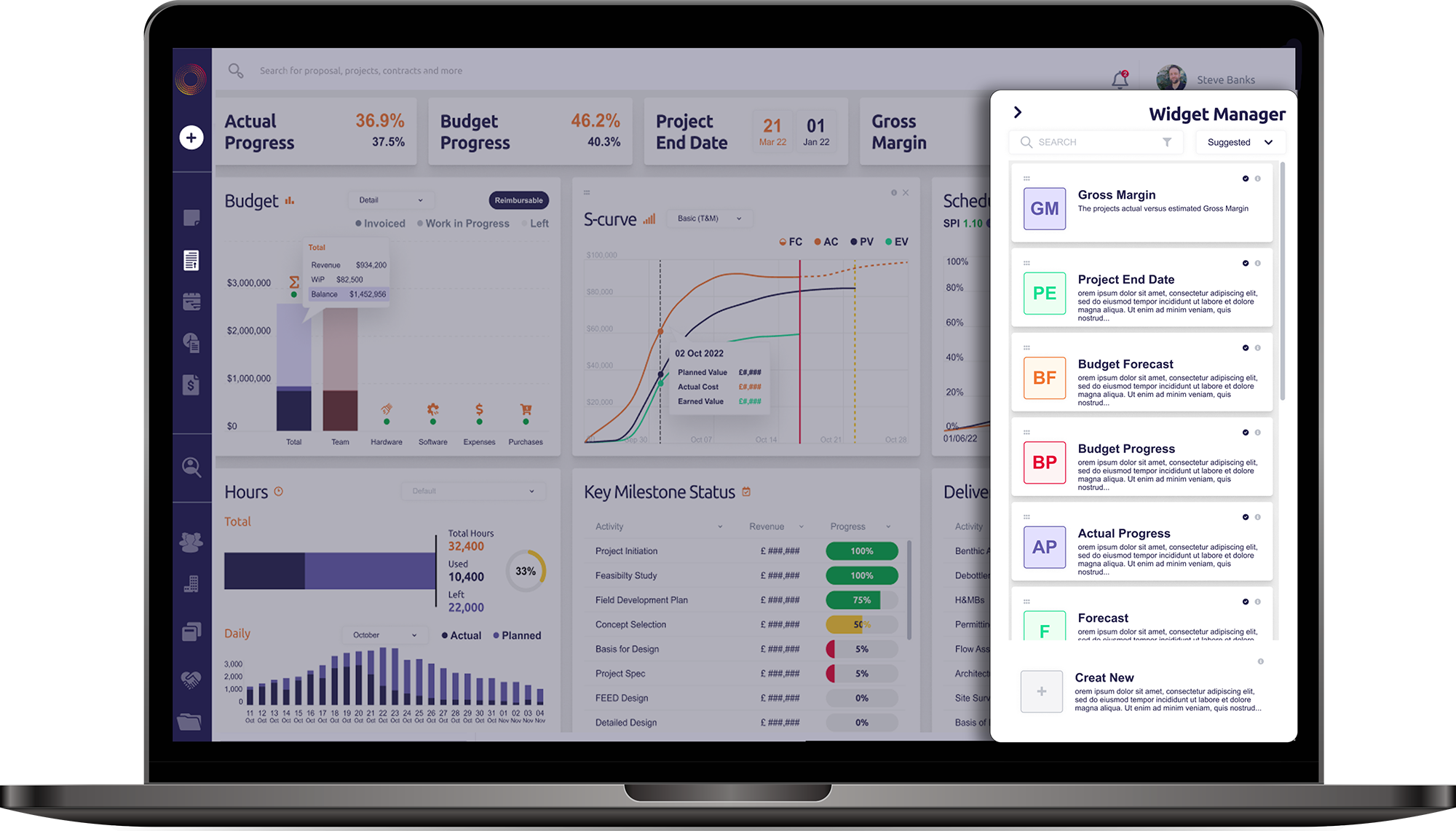Click the Add widget plus button
This screenshot has width=1456, height=831.
191,137
